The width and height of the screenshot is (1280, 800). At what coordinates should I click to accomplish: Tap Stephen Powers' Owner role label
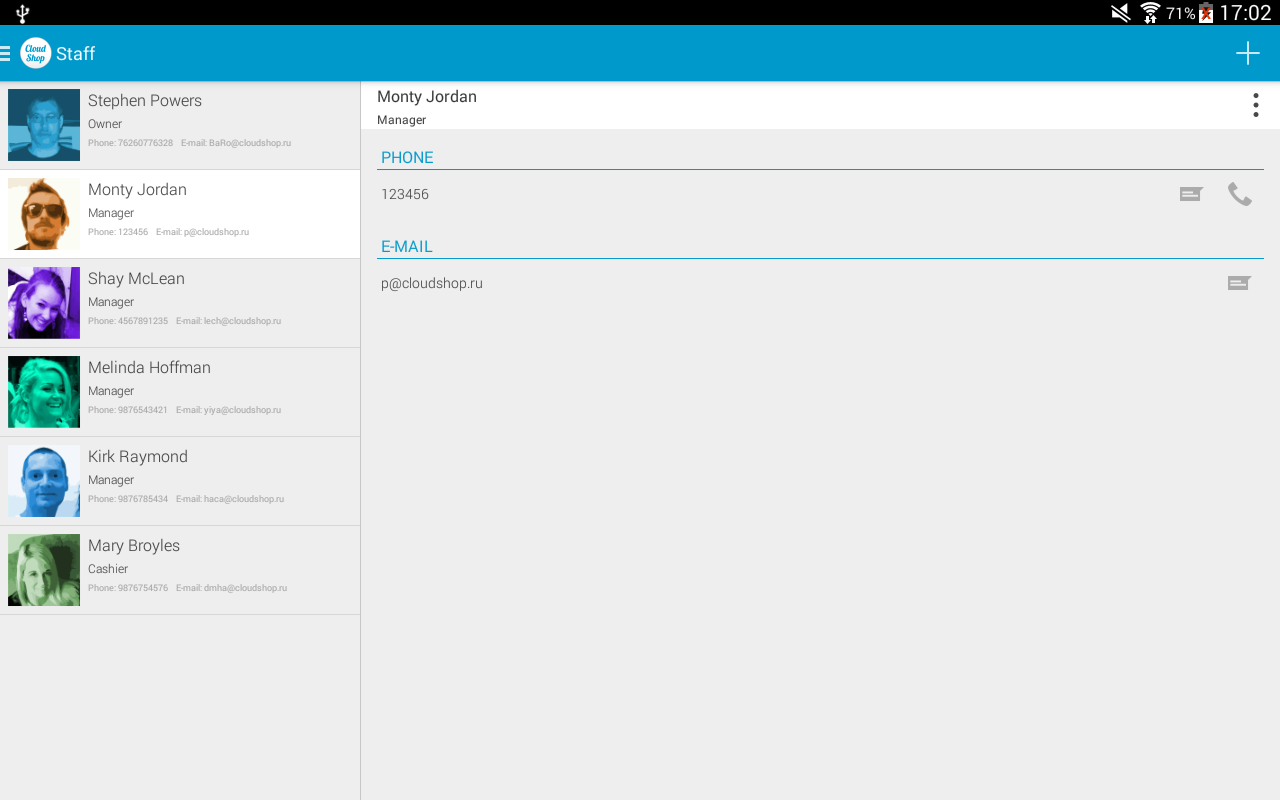point(105,123)
